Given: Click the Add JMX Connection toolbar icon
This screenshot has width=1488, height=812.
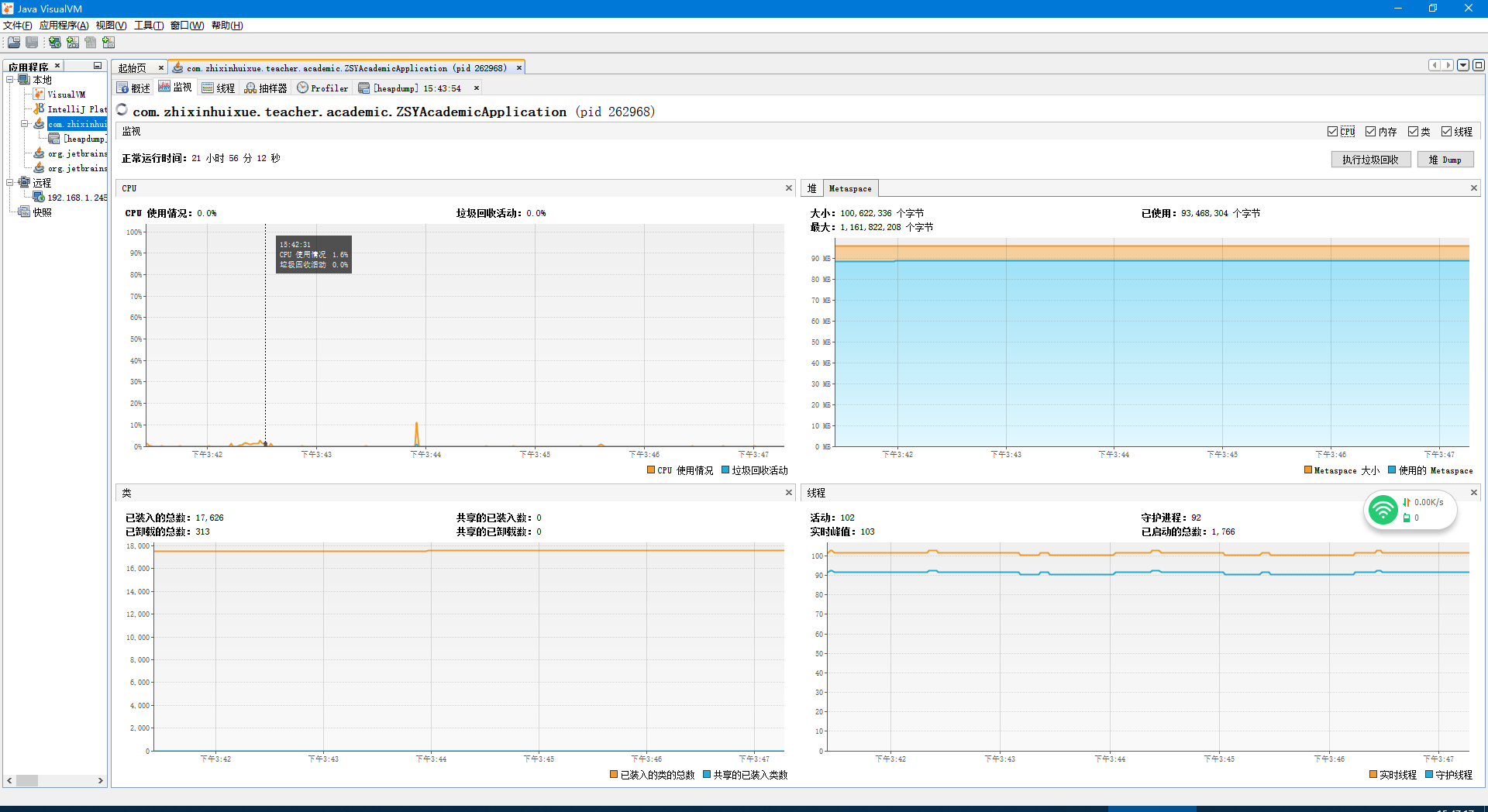Looking at the screenshot, I should [x=73, y=43].
